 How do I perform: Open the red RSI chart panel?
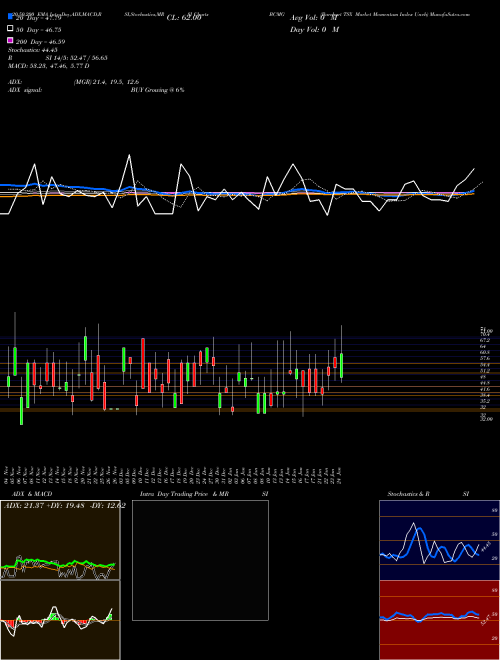tap(439, 620)
